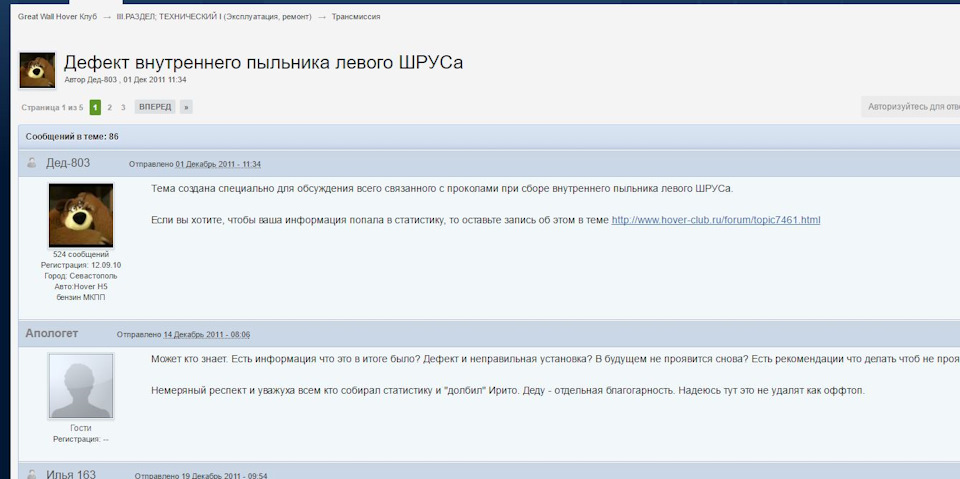This screenshot has height=479, width=960.
Task: Open the hover-club.ru topic7461 link
Action: tap(716, 220)
